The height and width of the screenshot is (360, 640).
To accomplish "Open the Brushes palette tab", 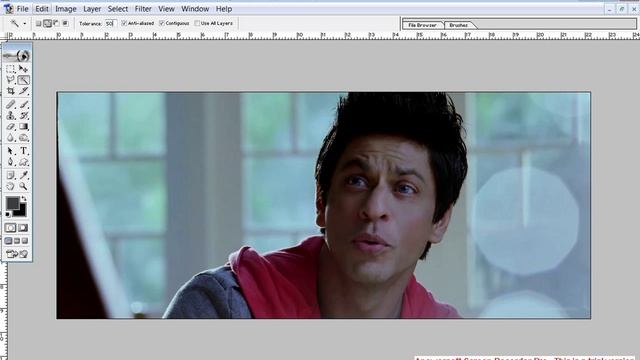I will (x=459, y=25).
